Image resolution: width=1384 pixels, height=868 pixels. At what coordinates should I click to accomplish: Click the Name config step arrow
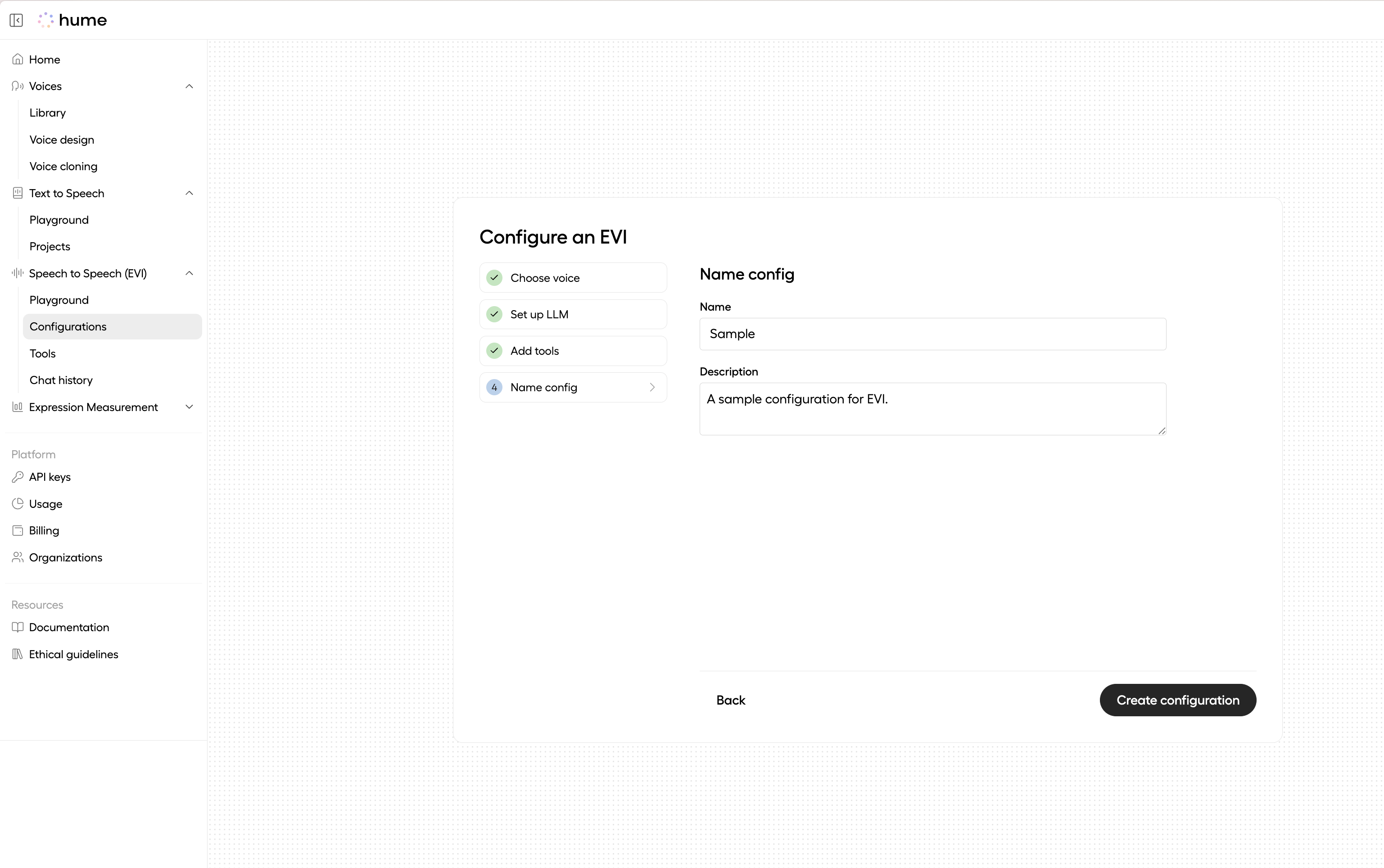[651, 387]
